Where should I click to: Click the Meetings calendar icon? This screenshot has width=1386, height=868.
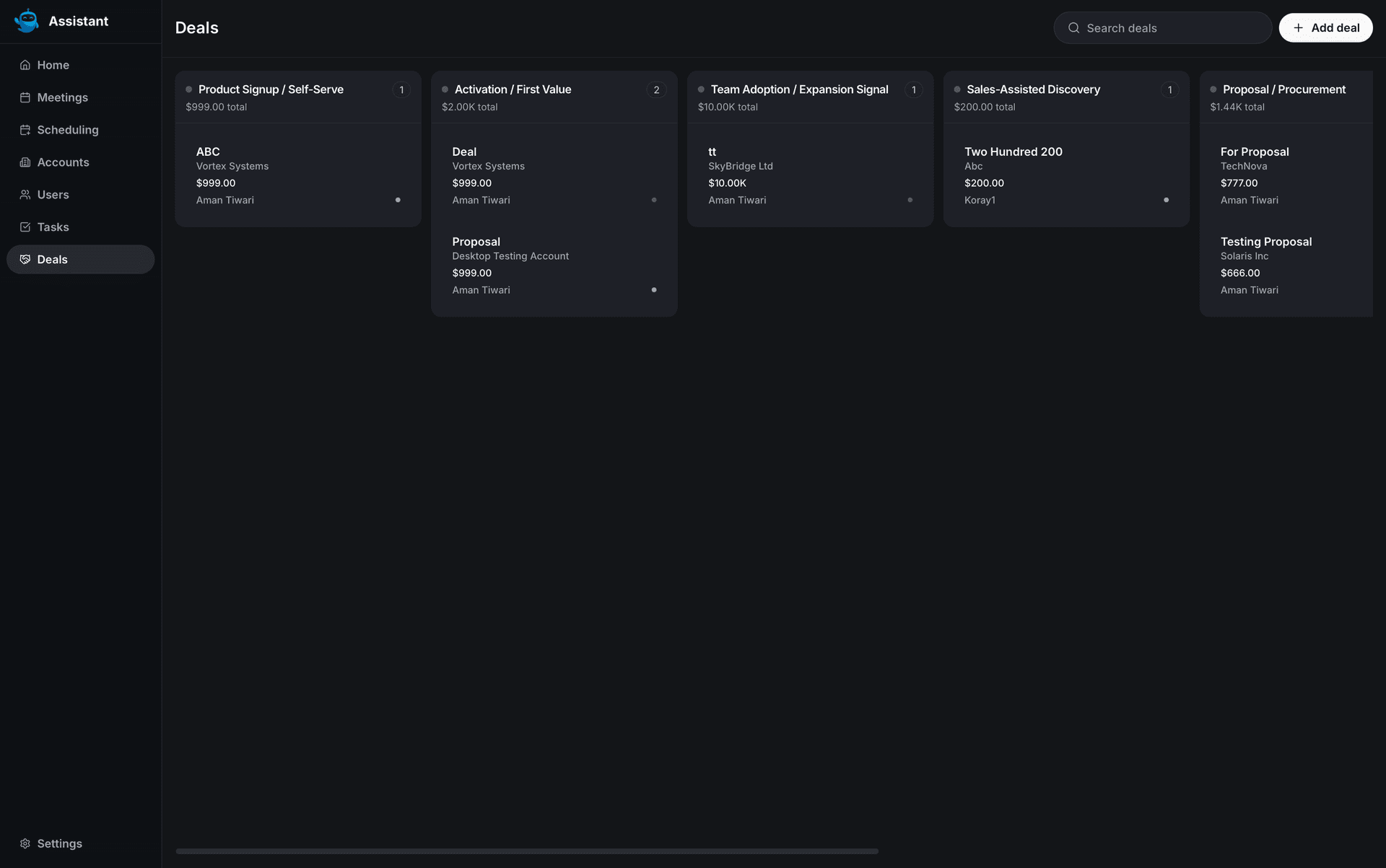(25, 97)
